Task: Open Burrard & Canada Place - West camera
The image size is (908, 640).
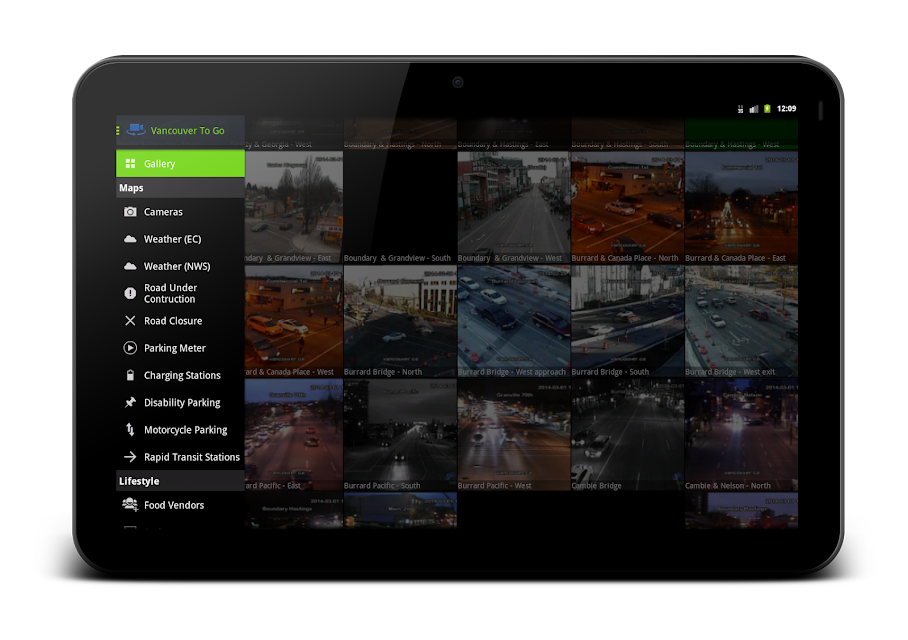Action: pyautogui.click(x=294, y=321)
